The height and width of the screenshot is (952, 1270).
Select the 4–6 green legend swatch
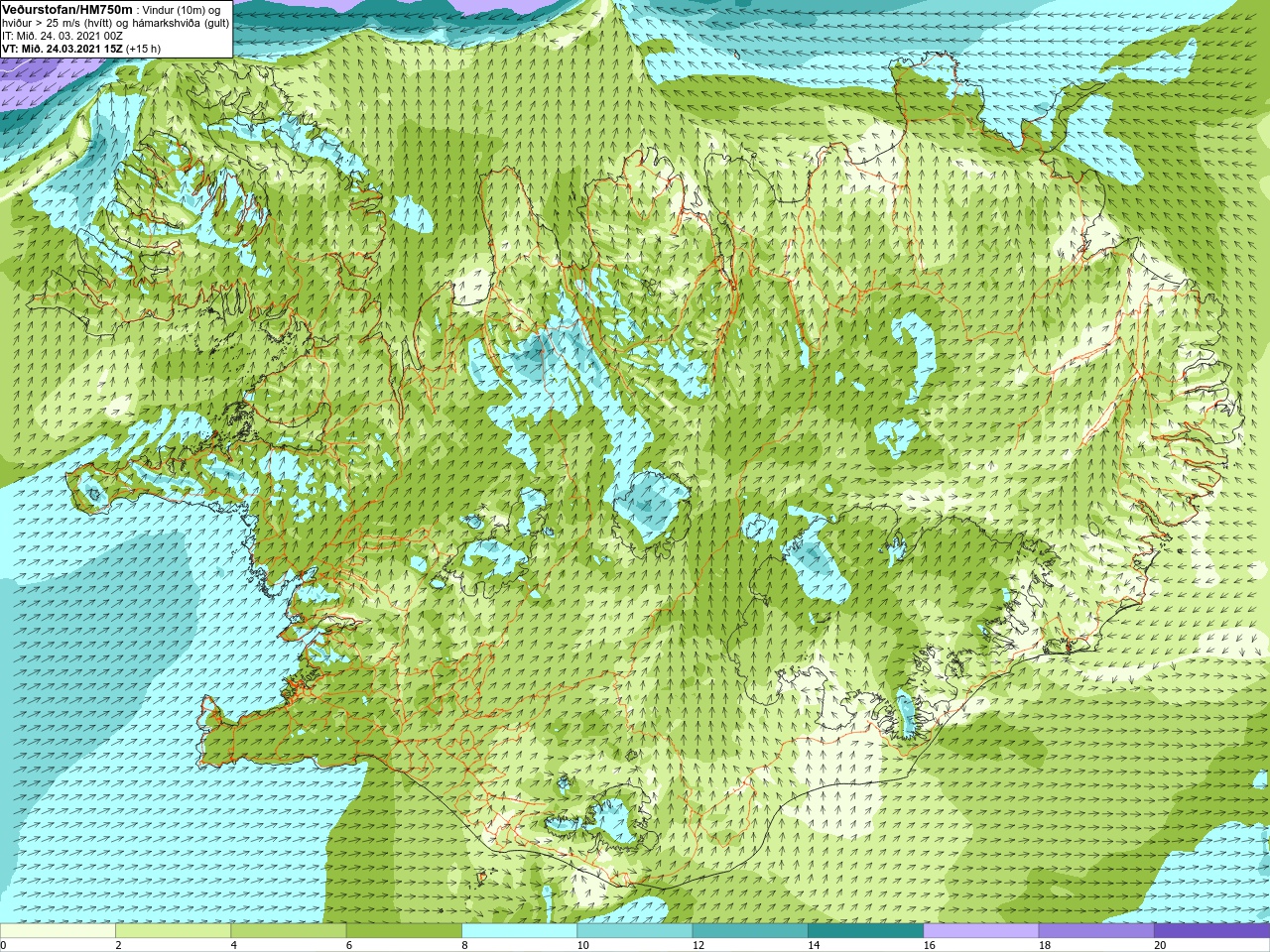289,931
